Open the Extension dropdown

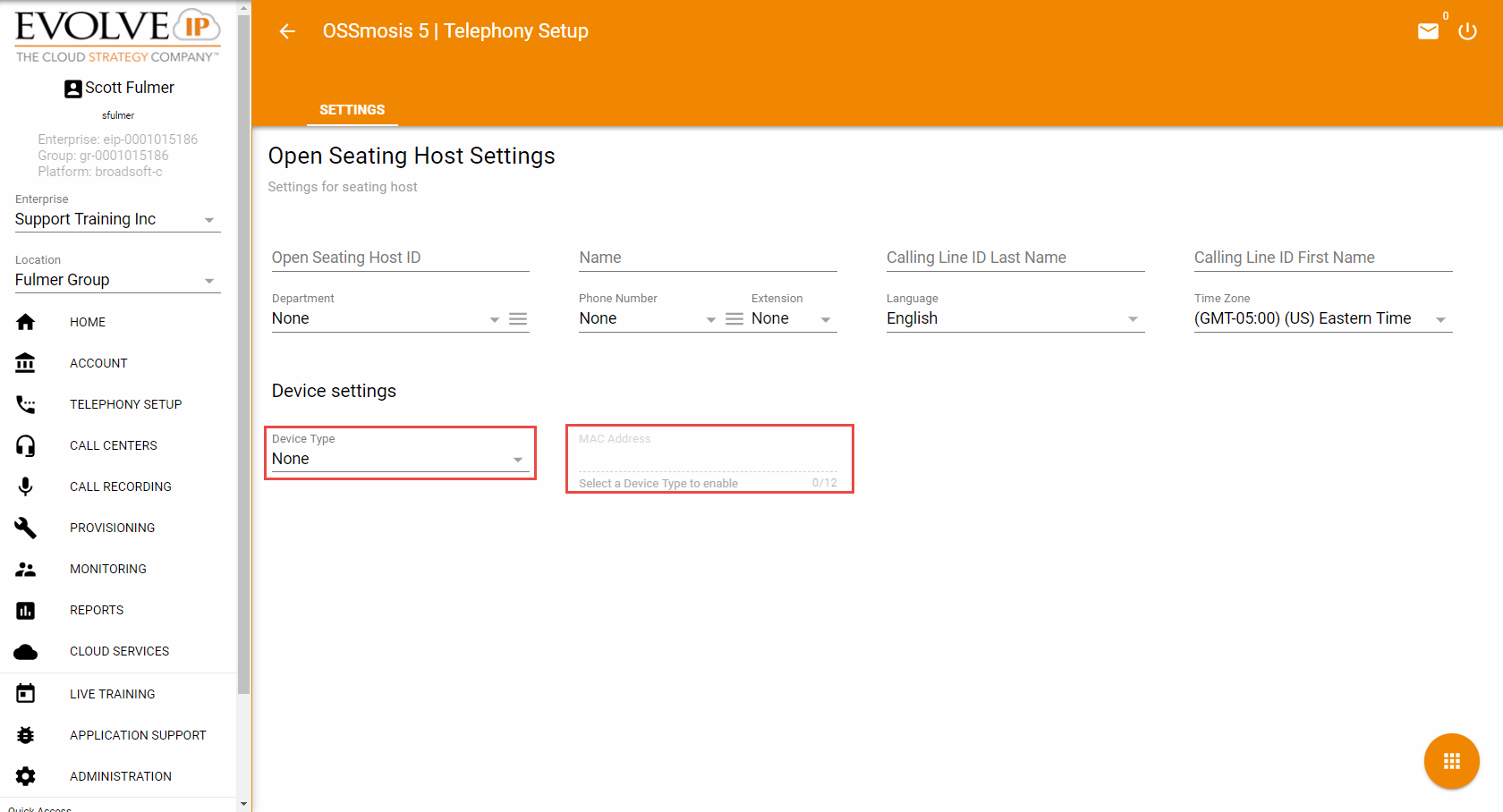tap(793, 319)
